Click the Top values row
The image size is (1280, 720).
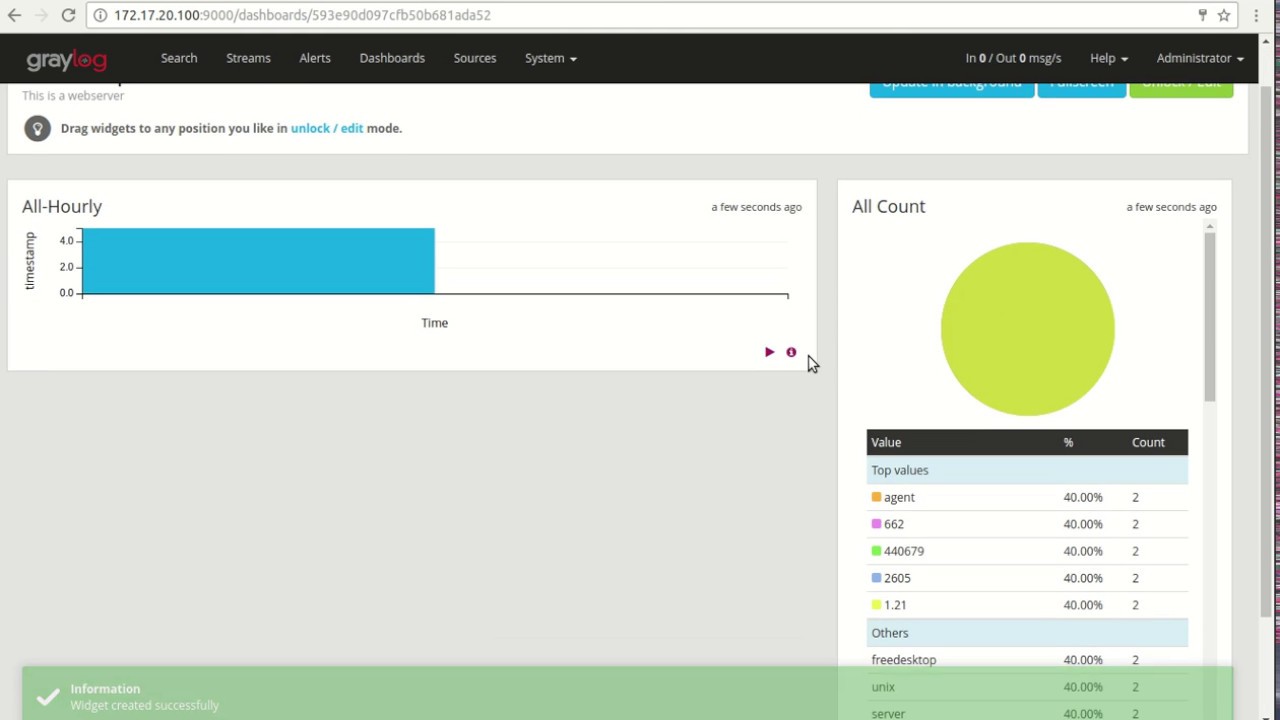[1027, 470]
